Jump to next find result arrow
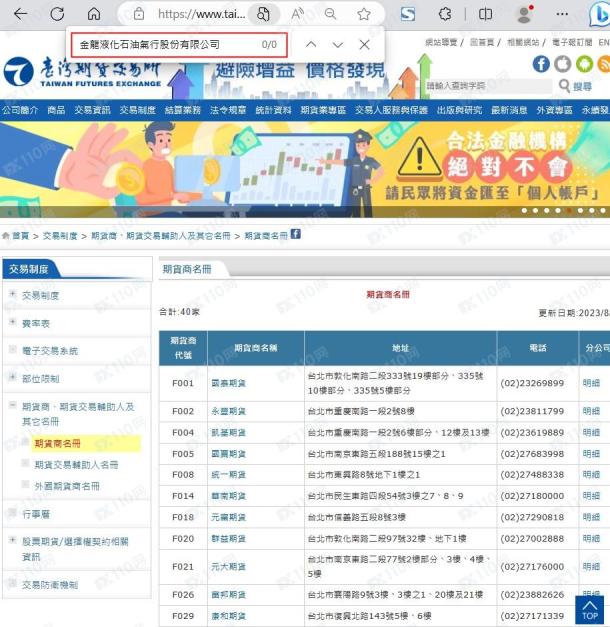 point(338,44)
